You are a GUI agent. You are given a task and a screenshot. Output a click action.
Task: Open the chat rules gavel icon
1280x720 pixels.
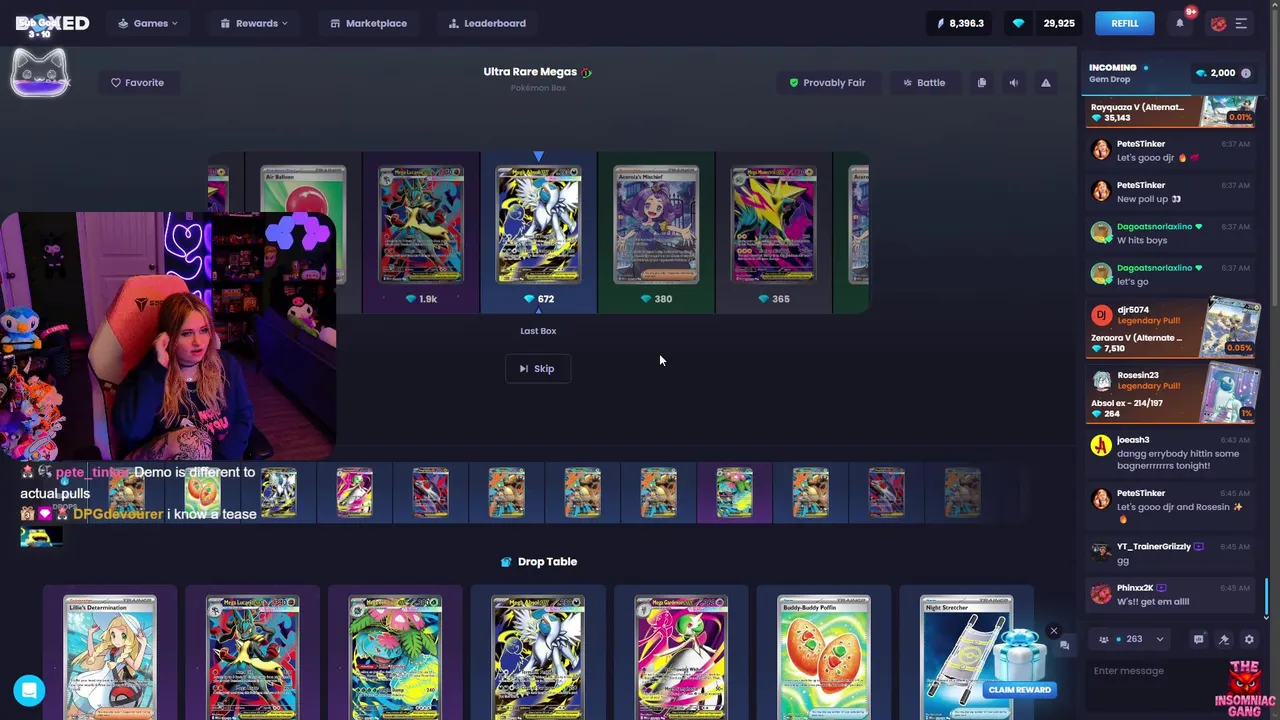[x=1223, y=639]
